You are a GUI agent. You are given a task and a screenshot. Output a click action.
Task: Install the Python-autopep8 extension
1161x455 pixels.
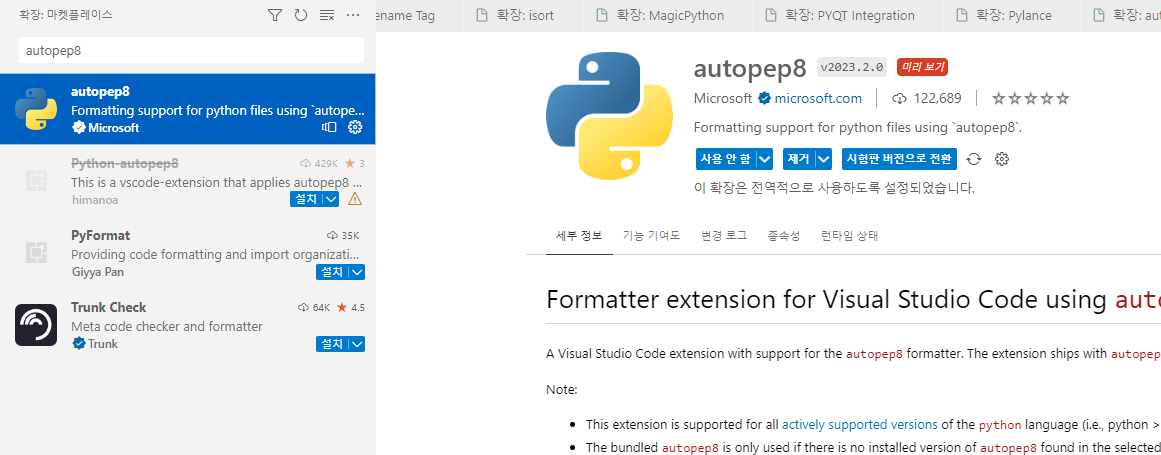coord(307,199)
